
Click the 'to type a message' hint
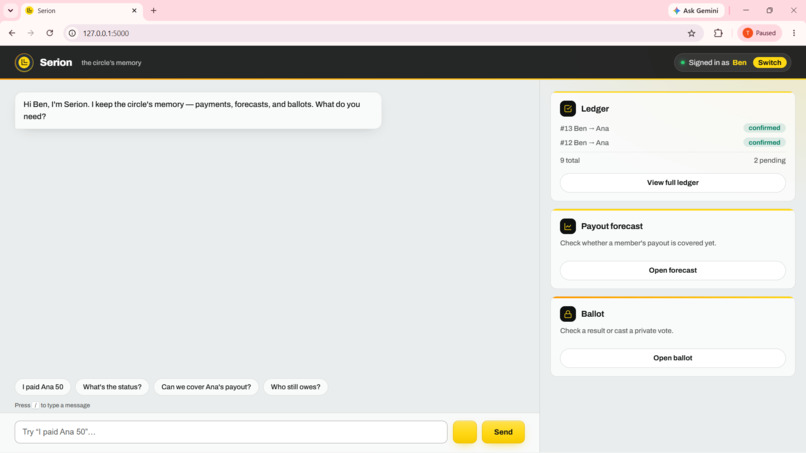65,405
